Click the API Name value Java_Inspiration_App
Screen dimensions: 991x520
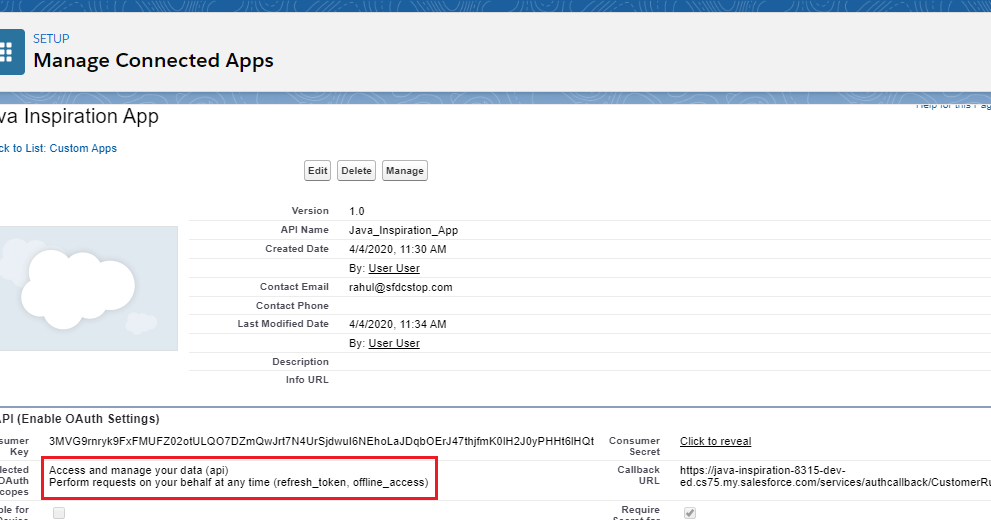tap(403, 230)
